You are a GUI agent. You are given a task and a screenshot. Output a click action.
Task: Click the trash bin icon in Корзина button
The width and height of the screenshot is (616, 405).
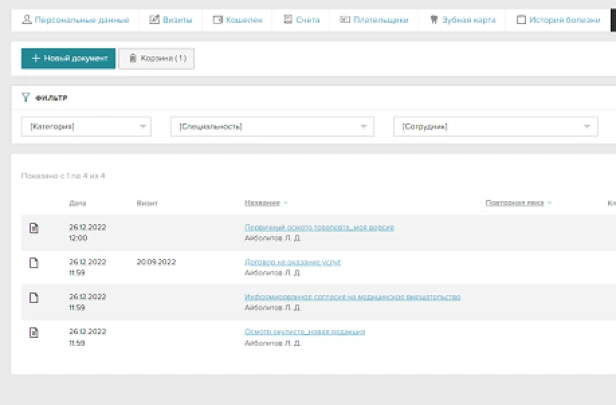coord(131,59)
